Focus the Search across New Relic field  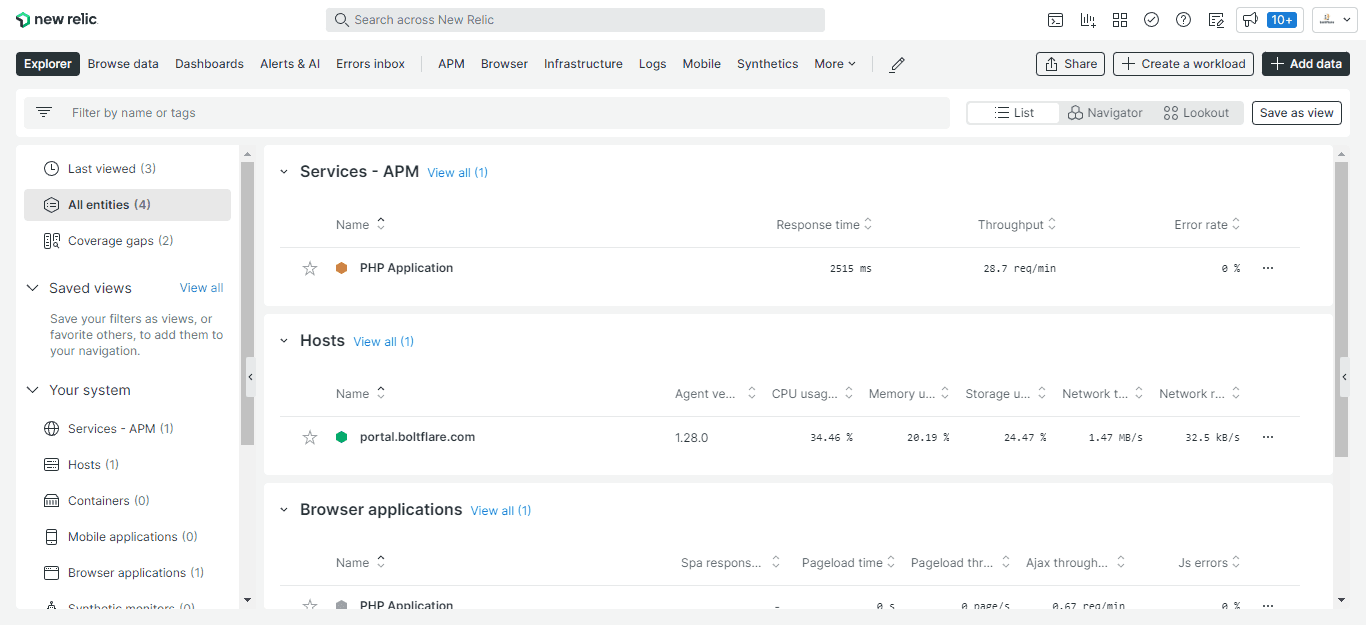(x=575, y=20)
